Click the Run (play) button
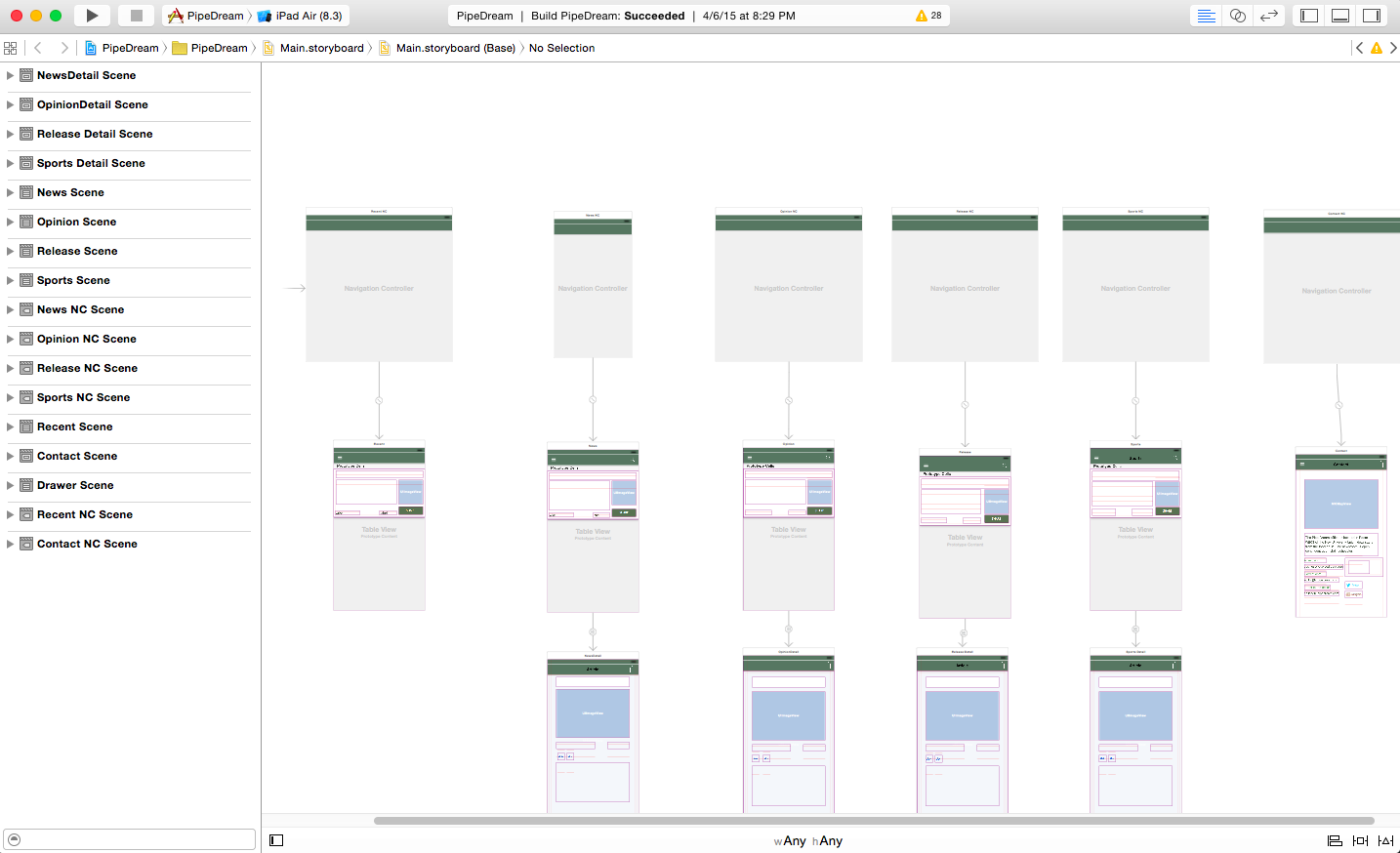Image resolution: width=1400 pixels, height=853 pixels. coord(92,16)
